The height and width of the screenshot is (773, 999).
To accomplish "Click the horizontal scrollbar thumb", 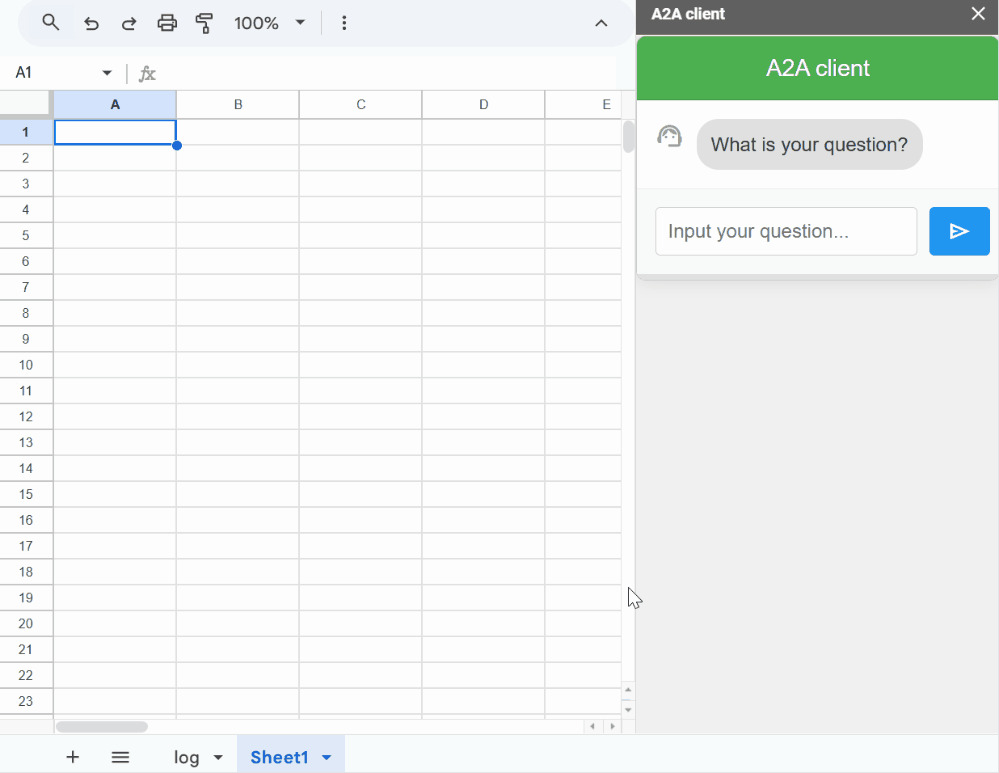I will 101,726.
